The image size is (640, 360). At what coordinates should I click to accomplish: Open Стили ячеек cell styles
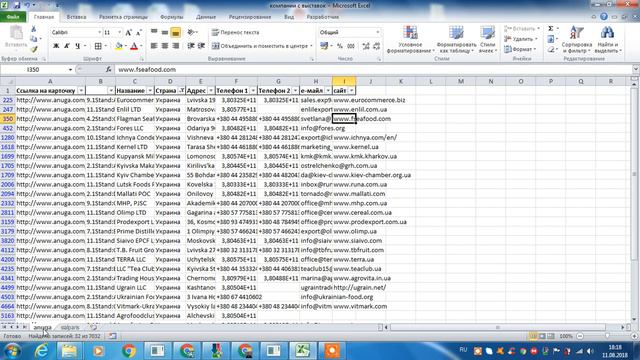tap(487, 39)
